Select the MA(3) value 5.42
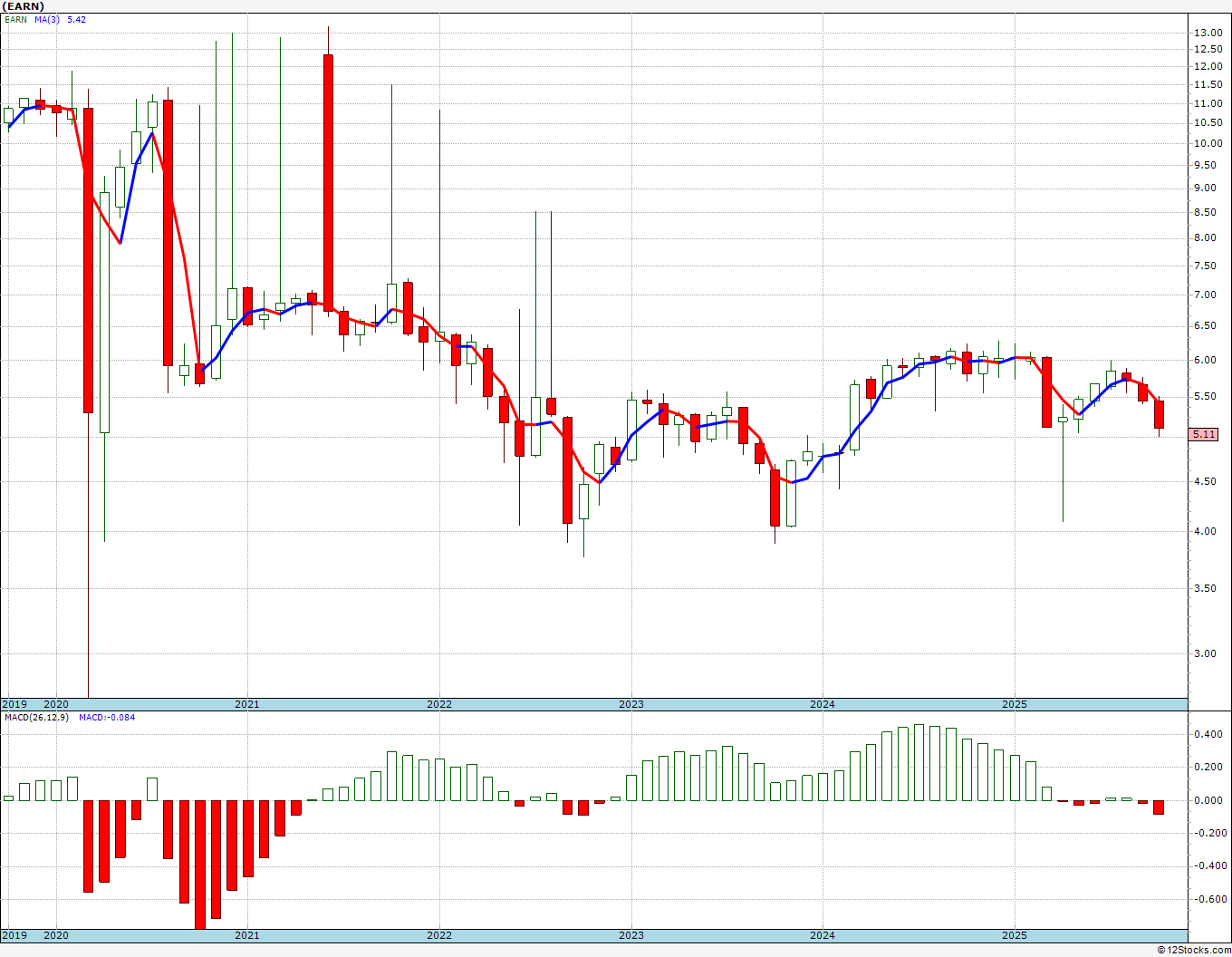This screenshot has height=957, width=1232. click(77, 19)
